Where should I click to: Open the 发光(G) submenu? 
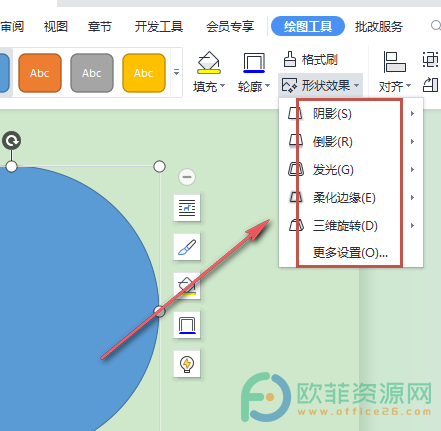pos(351,170)
